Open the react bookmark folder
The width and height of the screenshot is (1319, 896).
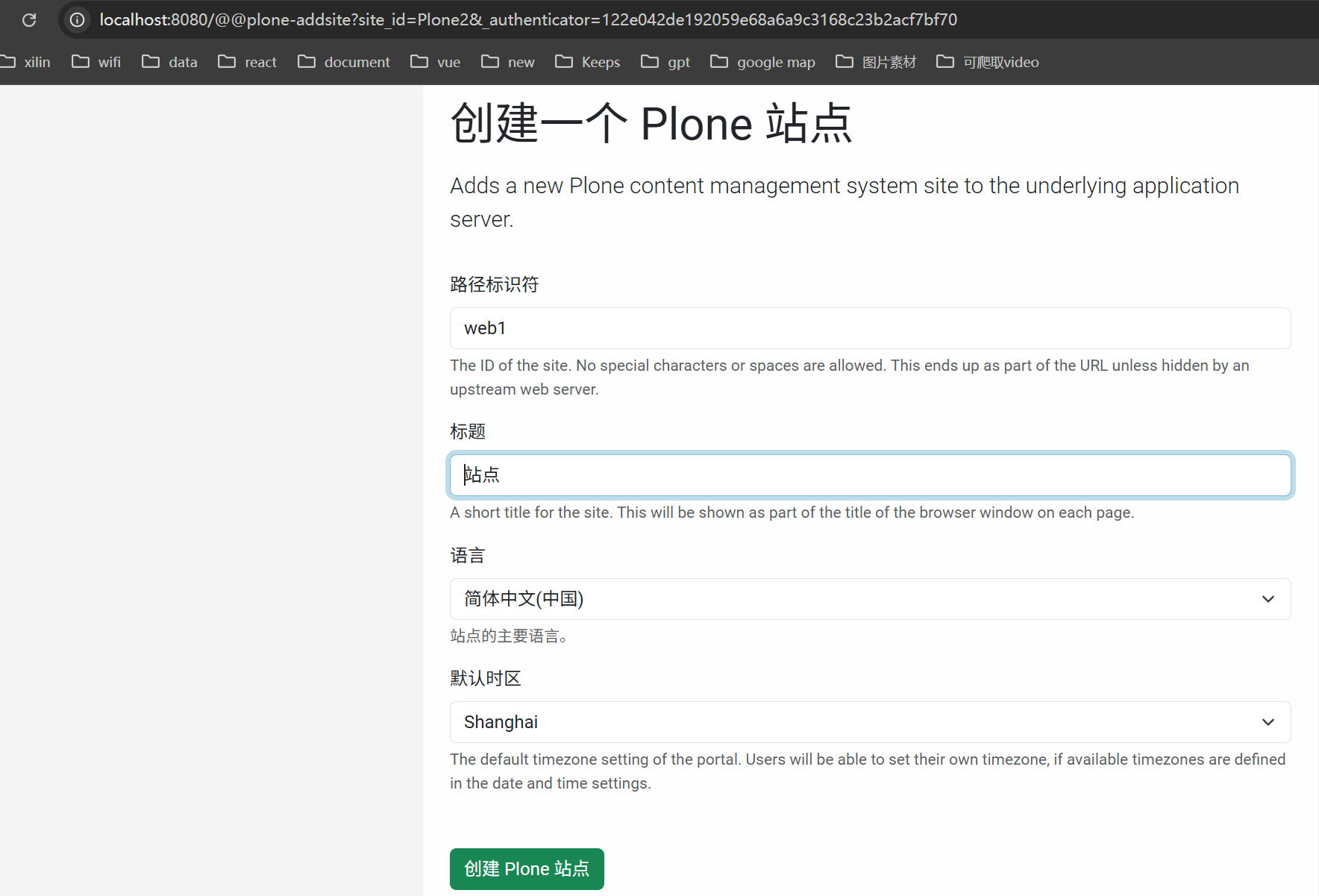(247, 62)
